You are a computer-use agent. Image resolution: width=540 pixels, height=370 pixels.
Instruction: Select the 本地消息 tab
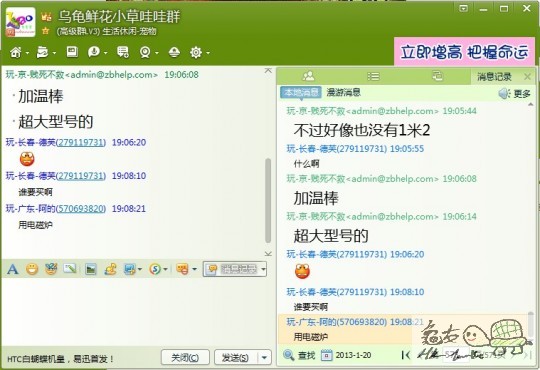[301, 92]
